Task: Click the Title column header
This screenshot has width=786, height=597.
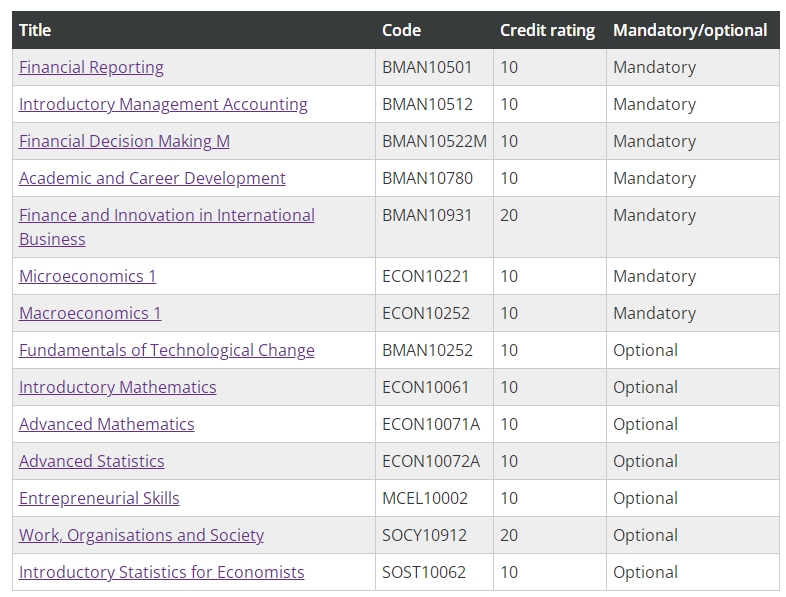Action: point(35,31)
